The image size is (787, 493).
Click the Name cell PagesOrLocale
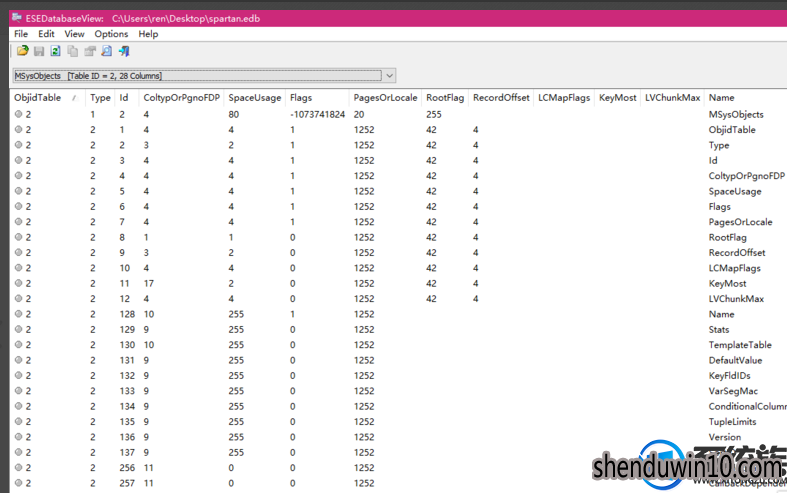740,222
